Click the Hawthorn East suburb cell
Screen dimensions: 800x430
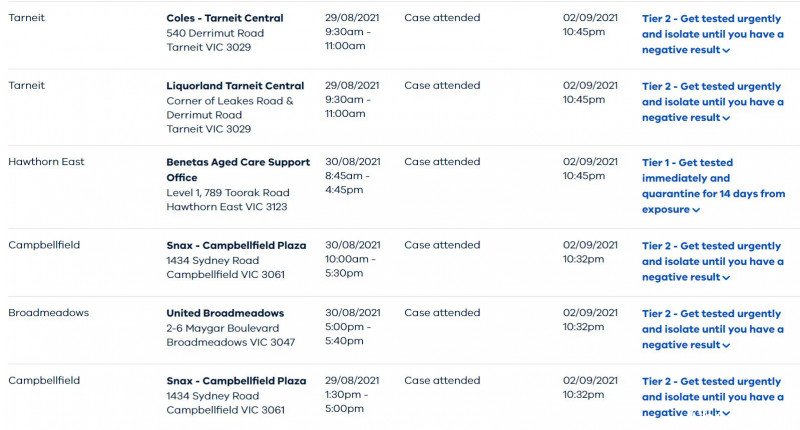[46, 162]
